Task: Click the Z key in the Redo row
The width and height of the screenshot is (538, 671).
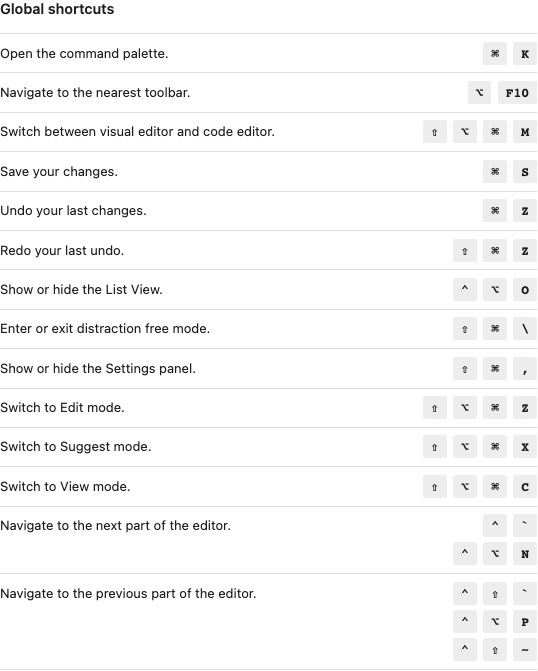Action: [x=525, y=250]
